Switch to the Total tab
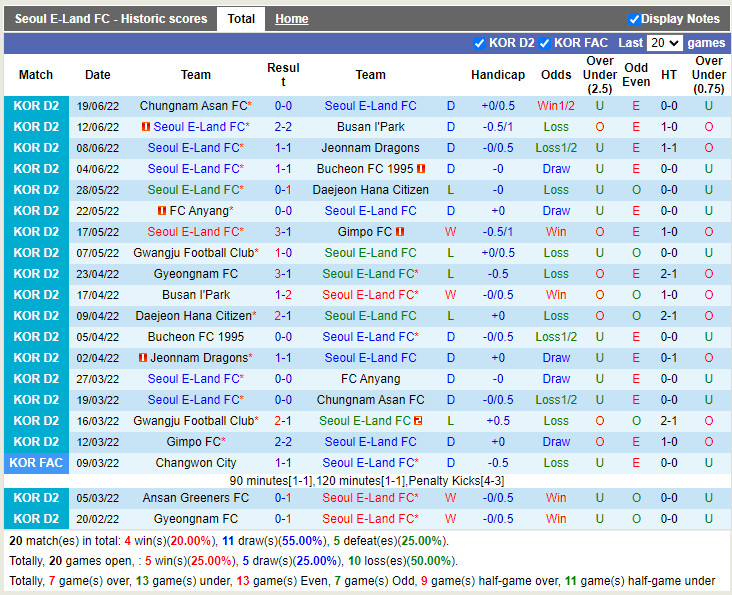732x595 pixels. coord(241,19)
